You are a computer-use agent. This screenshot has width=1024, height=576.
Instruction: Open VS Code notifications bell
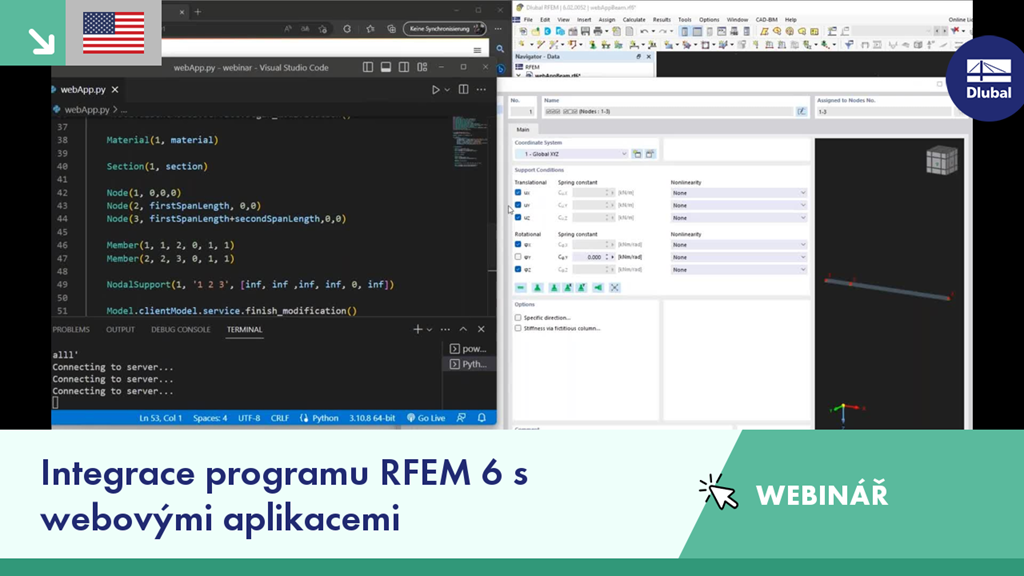click(x=482, y=418)
